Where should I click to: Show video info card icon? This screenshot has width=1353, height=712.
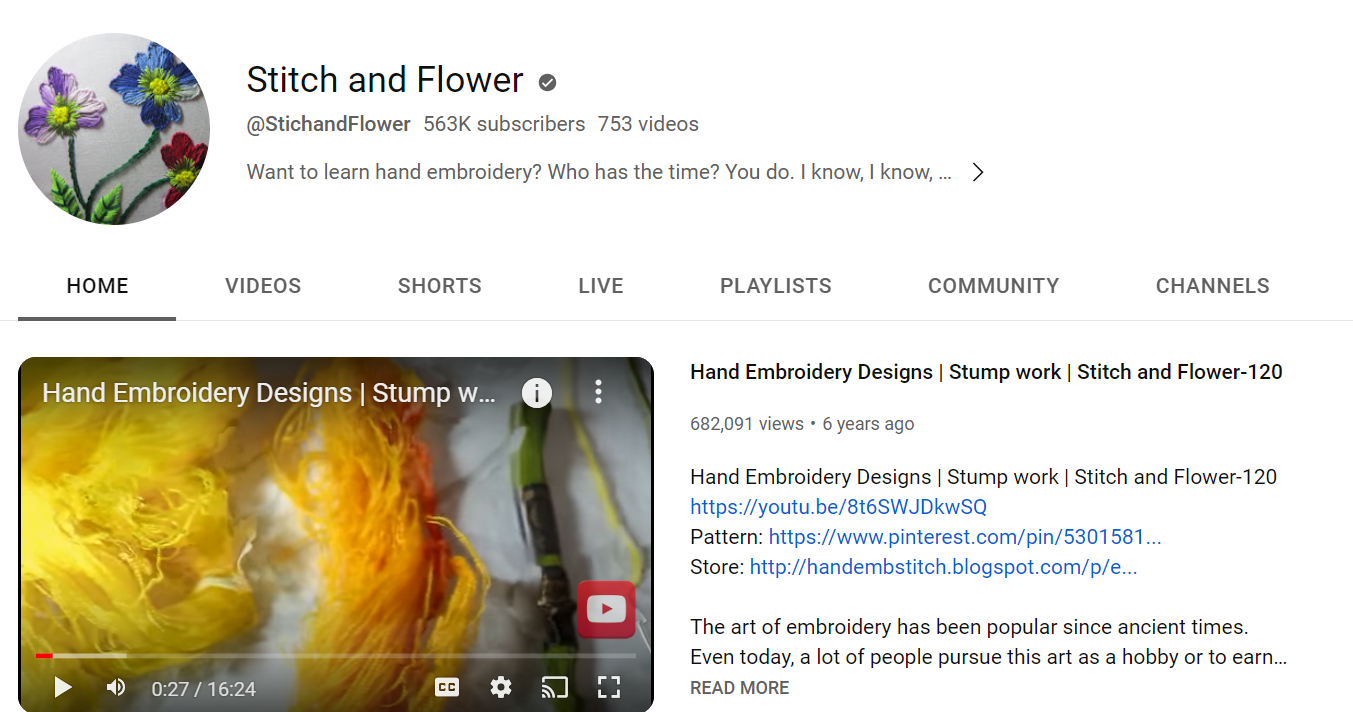[x=537, y=393]
